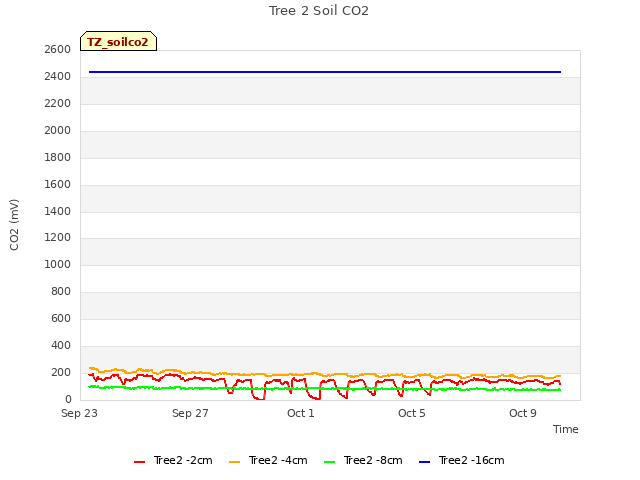Click the 2600 y-axis tick label
This screenshot has height=480, width=640.
tap(58, 49)
